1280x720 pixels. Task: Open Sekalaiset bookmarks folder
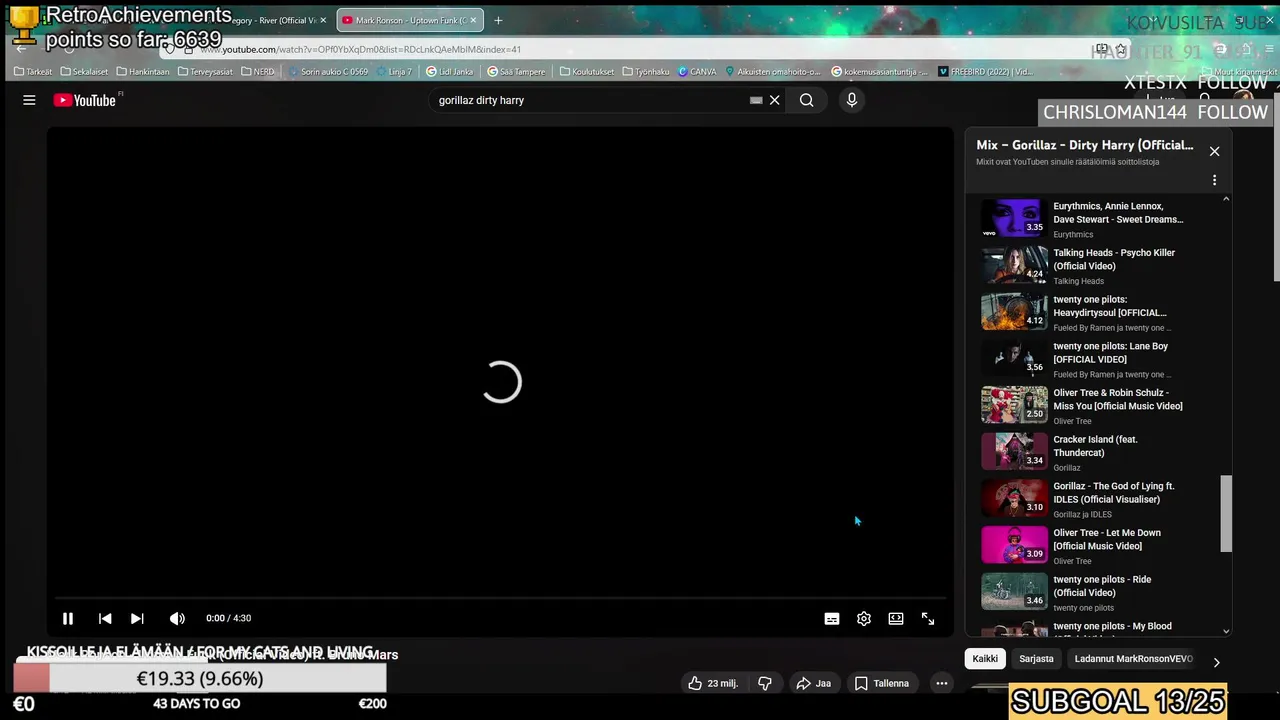84,72
